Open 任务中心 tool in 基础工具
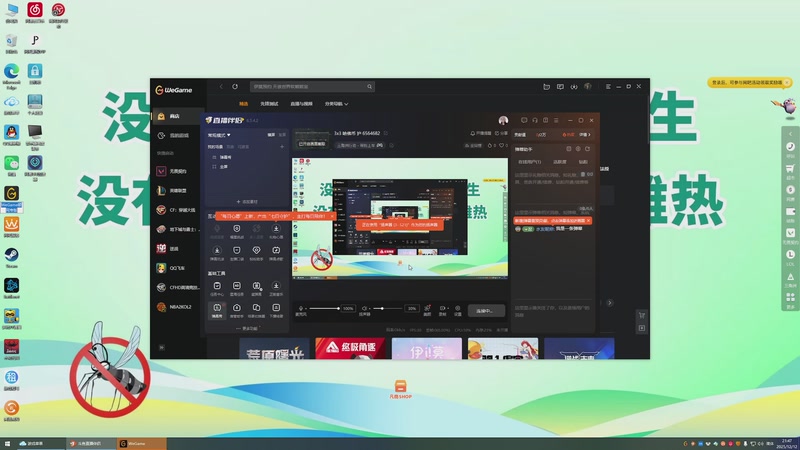 [x=217, y=288]
